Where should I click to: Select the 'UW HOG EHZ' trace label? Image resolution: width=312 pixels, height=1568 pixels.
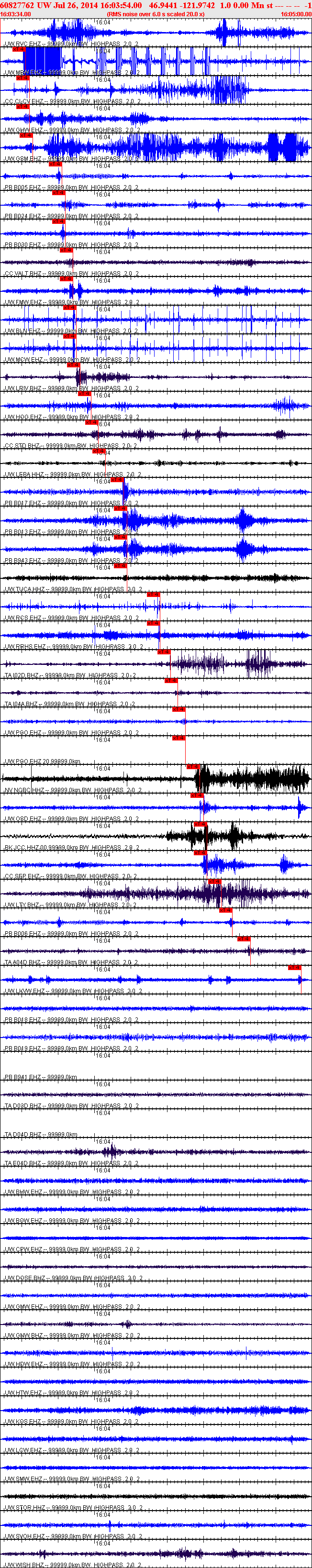[x=71, y=418]
